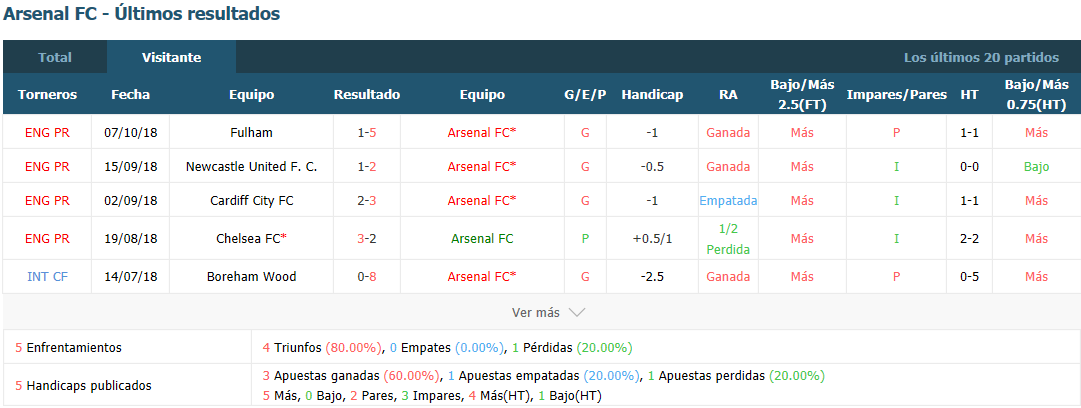Open the Cardiff City FC link
The image size is (1081, 408).
pyautogui.click(x=252, y=201)
